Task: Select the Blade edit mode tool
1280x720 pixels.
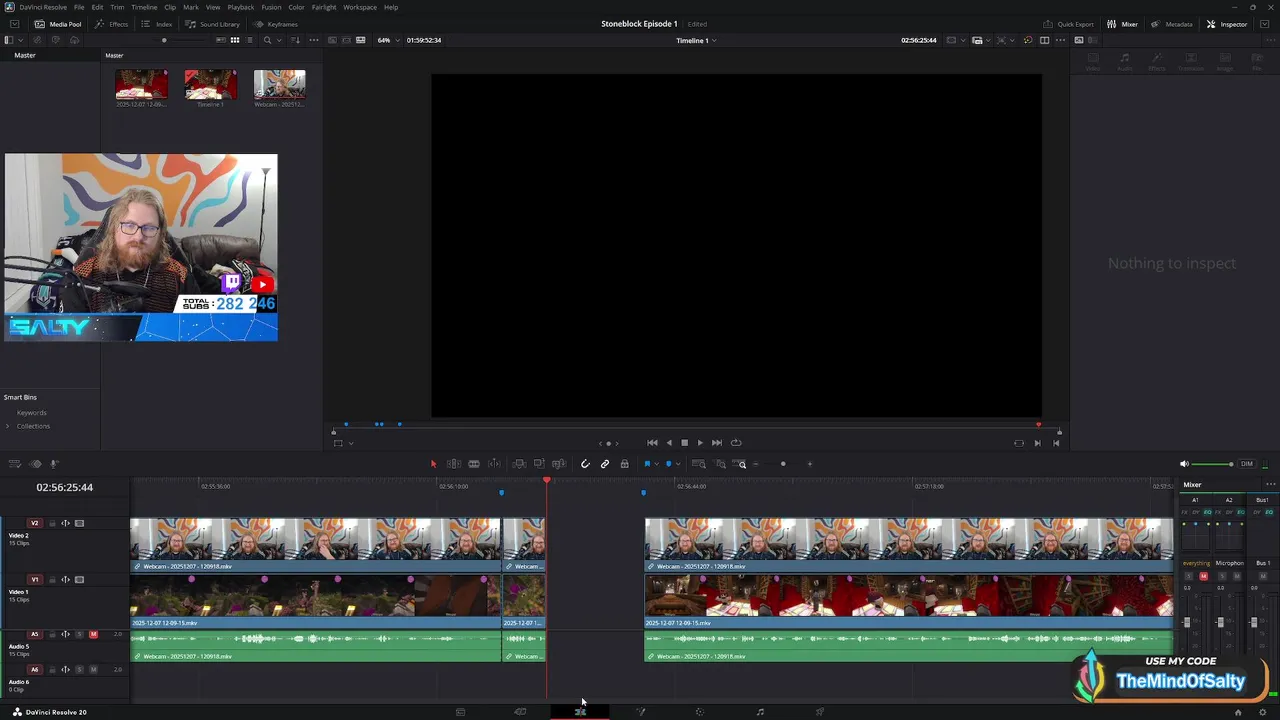Action: [494, 464]
